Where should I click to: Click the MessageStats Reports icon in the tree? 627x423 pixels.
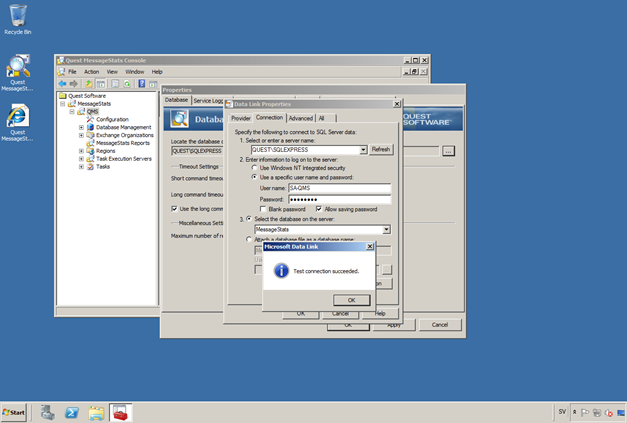click(x=90, y=143)
